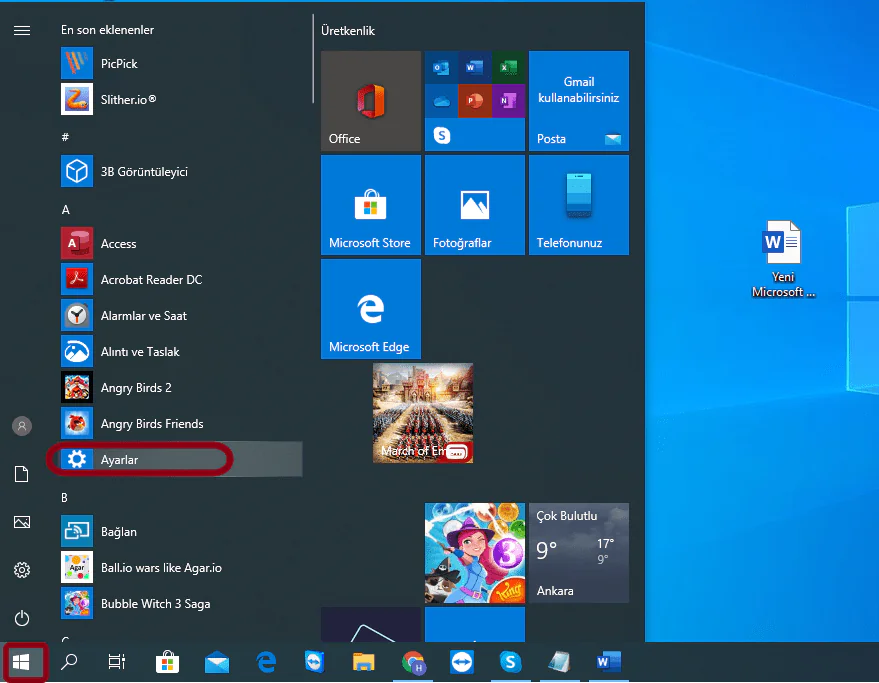Open Skype from the taskbar
This screenshot has width=879, height=683.
pos(510,662)
